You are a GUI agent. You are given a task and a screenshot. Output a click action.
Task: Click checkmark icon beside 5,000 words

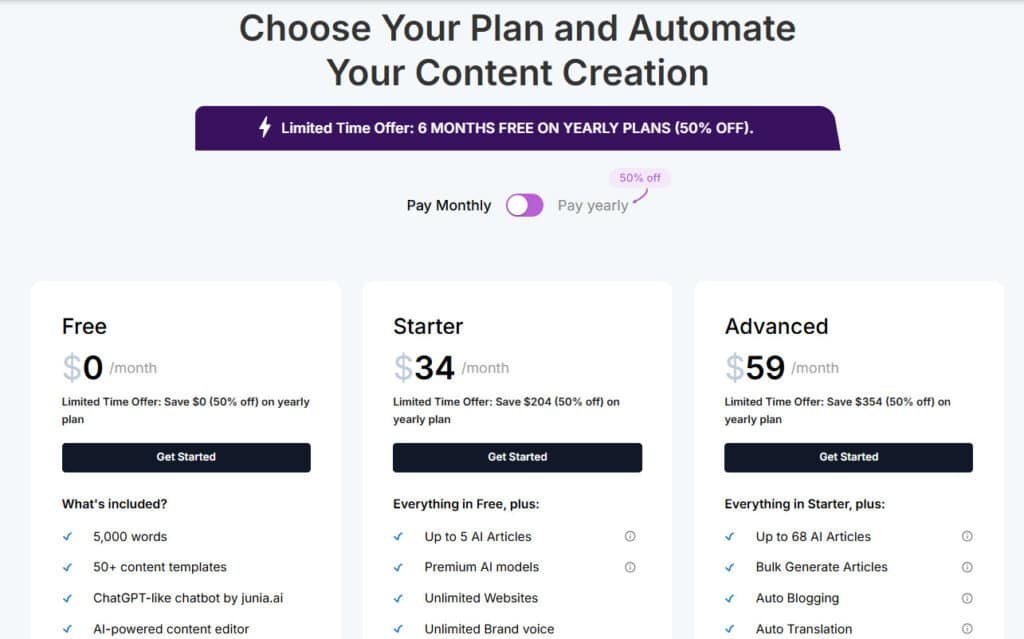68,536
